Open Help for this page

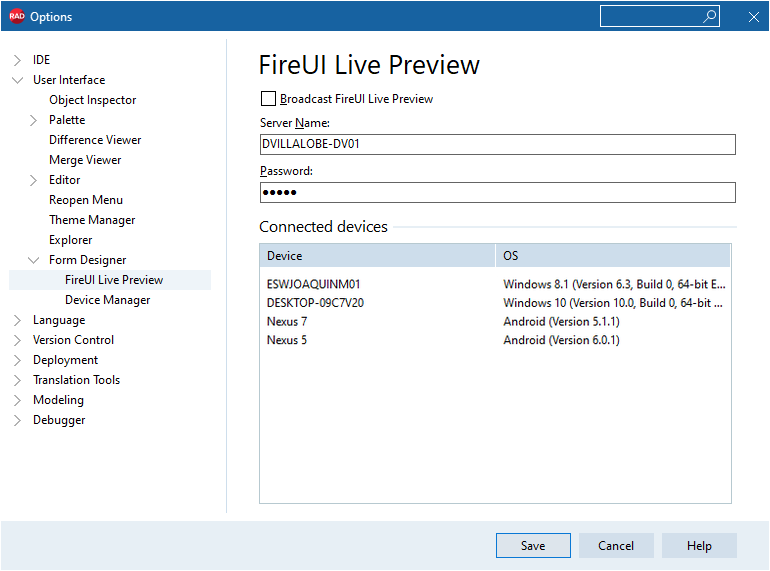coord(699,545)
